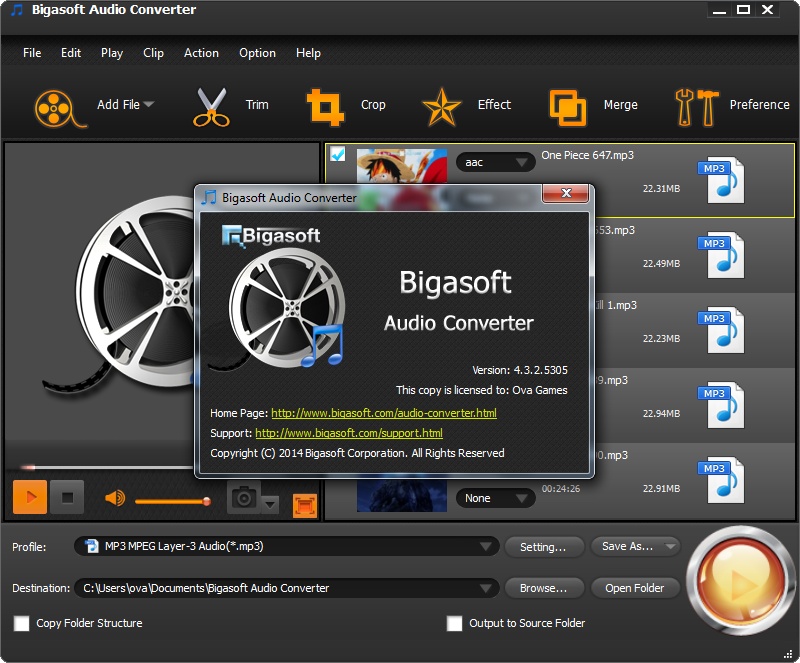Click the music note icon in the main title bar
This screenshot has height=663, width=800.
(17, 10)
